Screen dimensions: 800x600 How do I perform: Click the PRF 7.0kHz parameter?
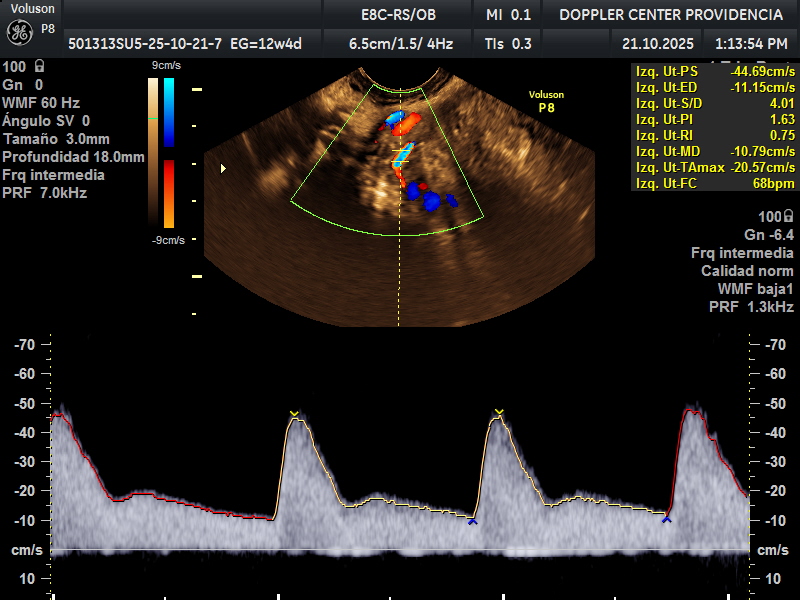44,193
